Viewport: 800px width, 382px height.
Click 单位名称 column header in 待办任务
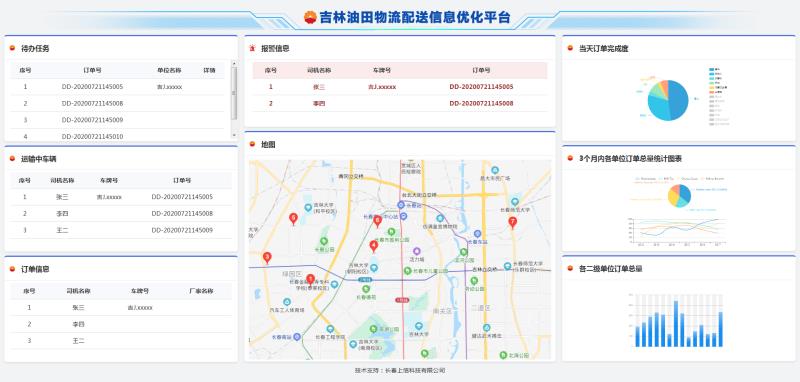[x=169, y=70]
